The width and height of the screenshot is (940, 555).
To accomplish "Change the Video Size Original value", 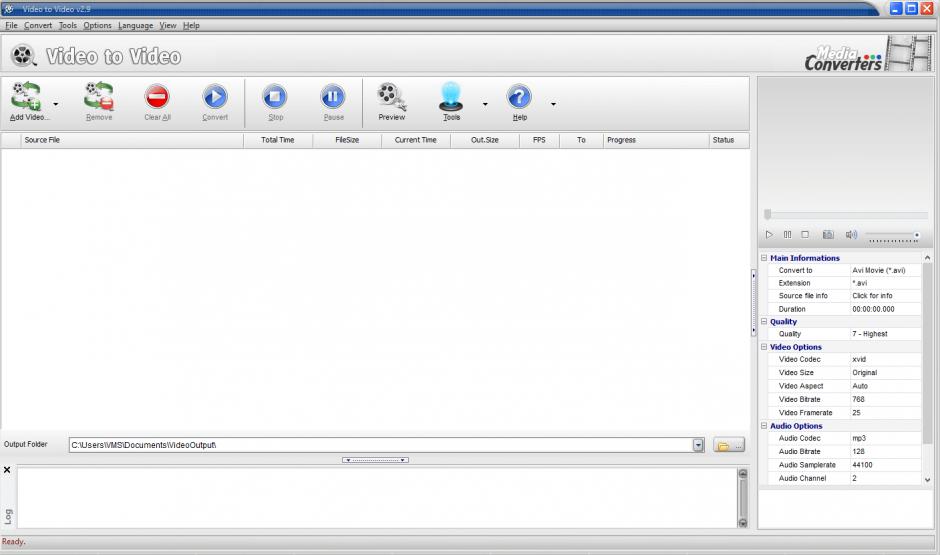I will tap(885, 372).
